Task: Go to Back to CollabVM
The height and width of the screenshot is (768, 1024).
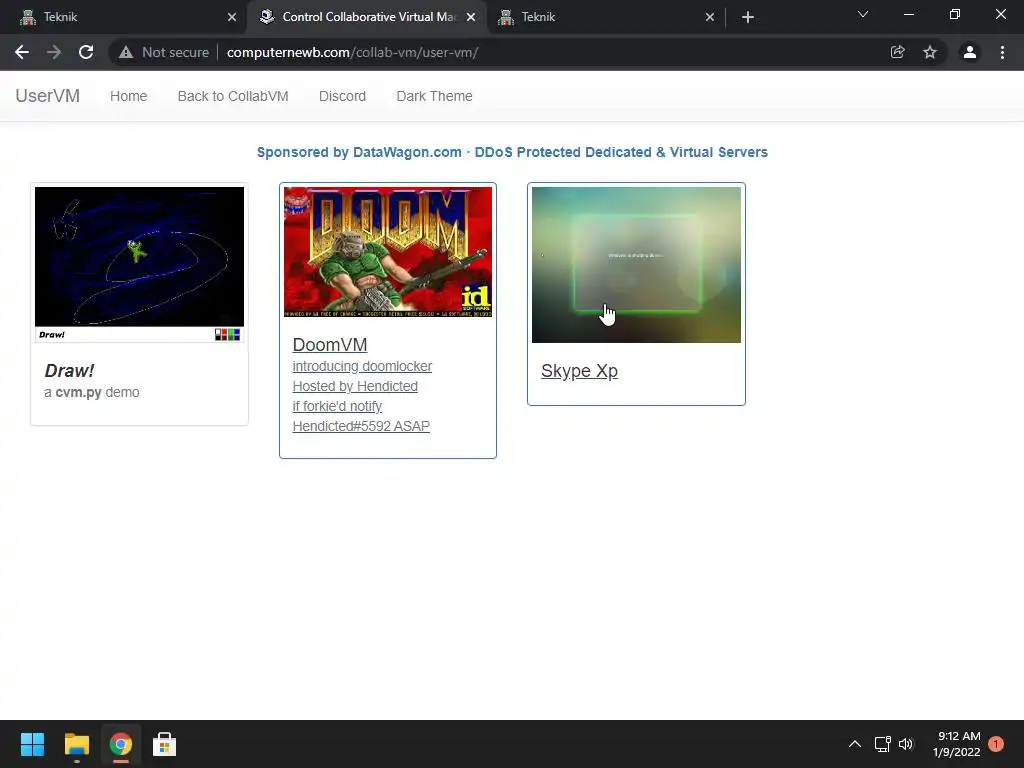Action: click(233, 96)
